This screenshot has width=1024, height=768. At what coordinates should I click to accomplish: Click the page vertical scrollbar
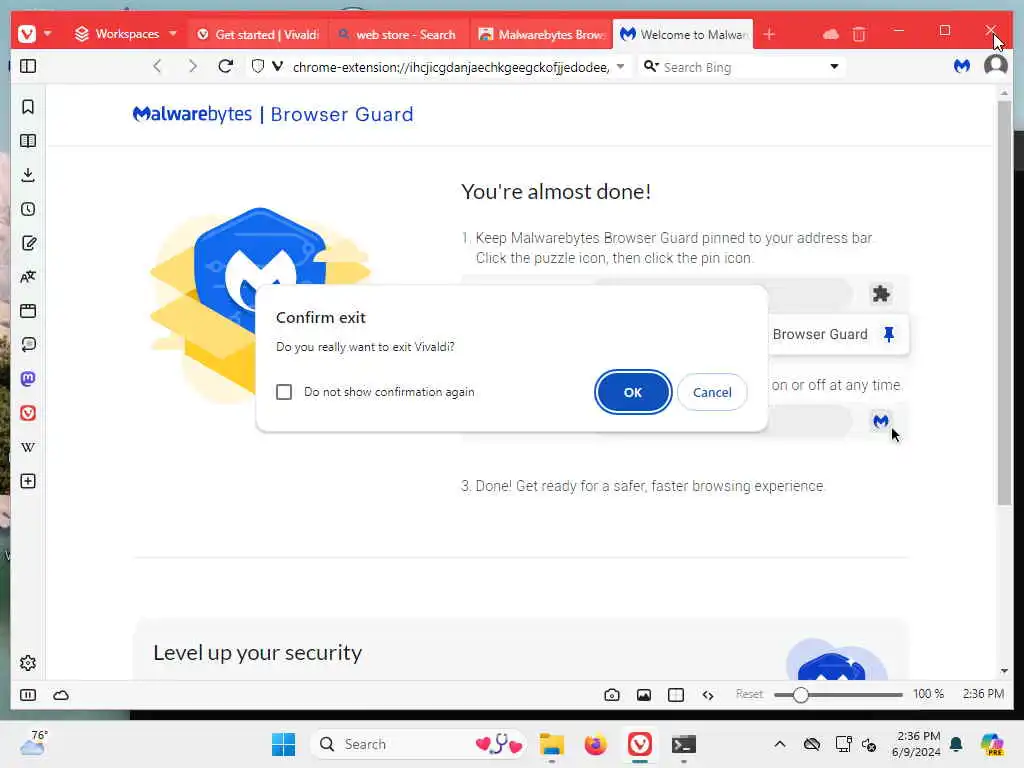[1004, 303]
